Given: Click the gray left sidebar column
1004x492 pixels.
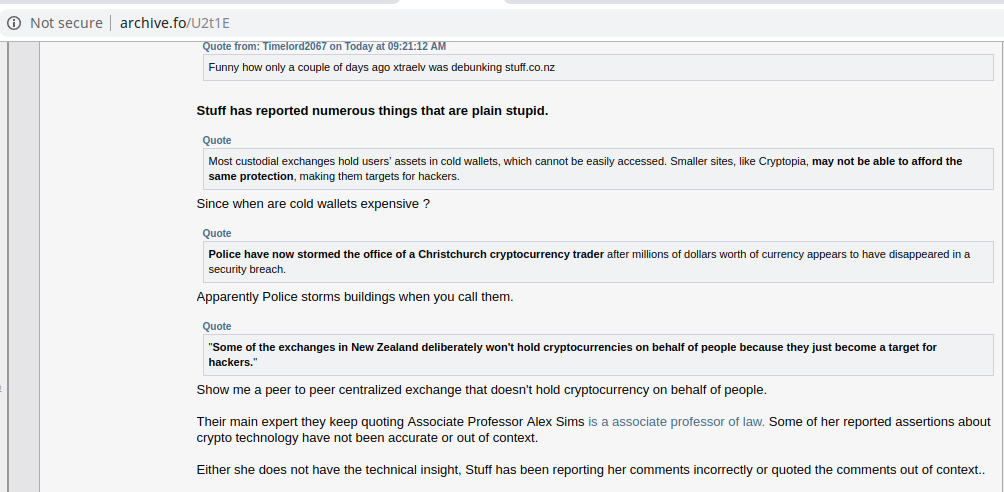Looking at the screenshot, I should coord(24,266).
